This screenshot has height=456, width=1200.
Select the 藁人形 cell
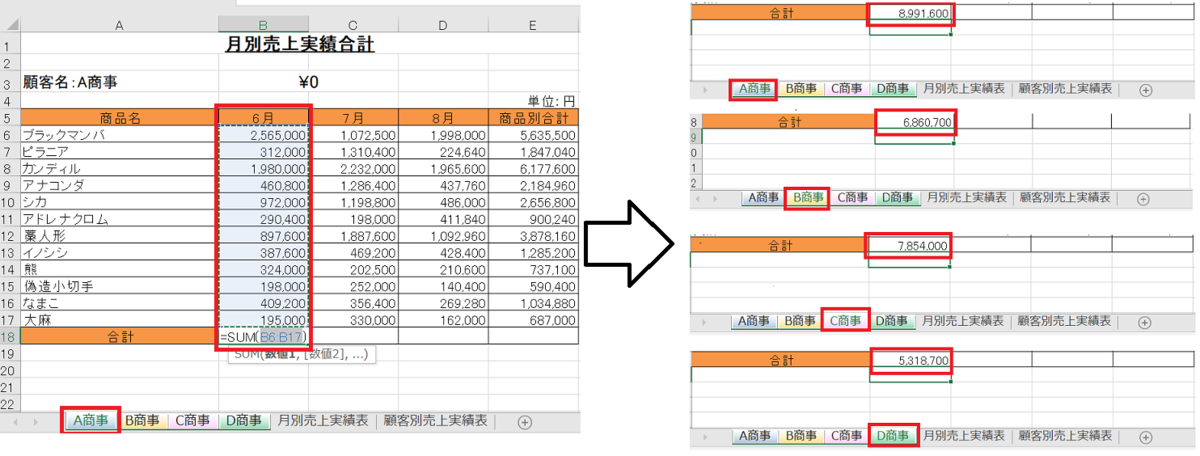[119, 236]
